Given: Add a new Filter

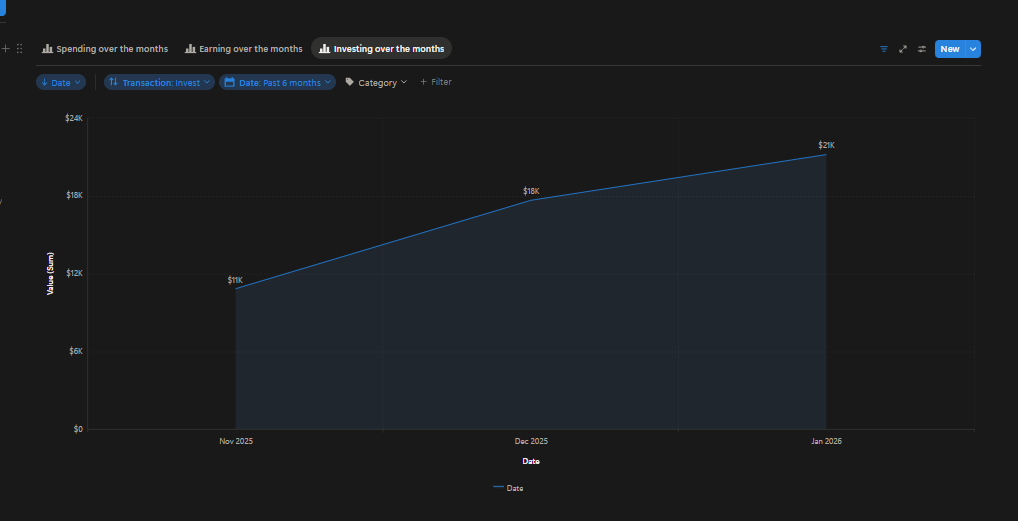Looking at the screenshot, I should click(436, 82).
